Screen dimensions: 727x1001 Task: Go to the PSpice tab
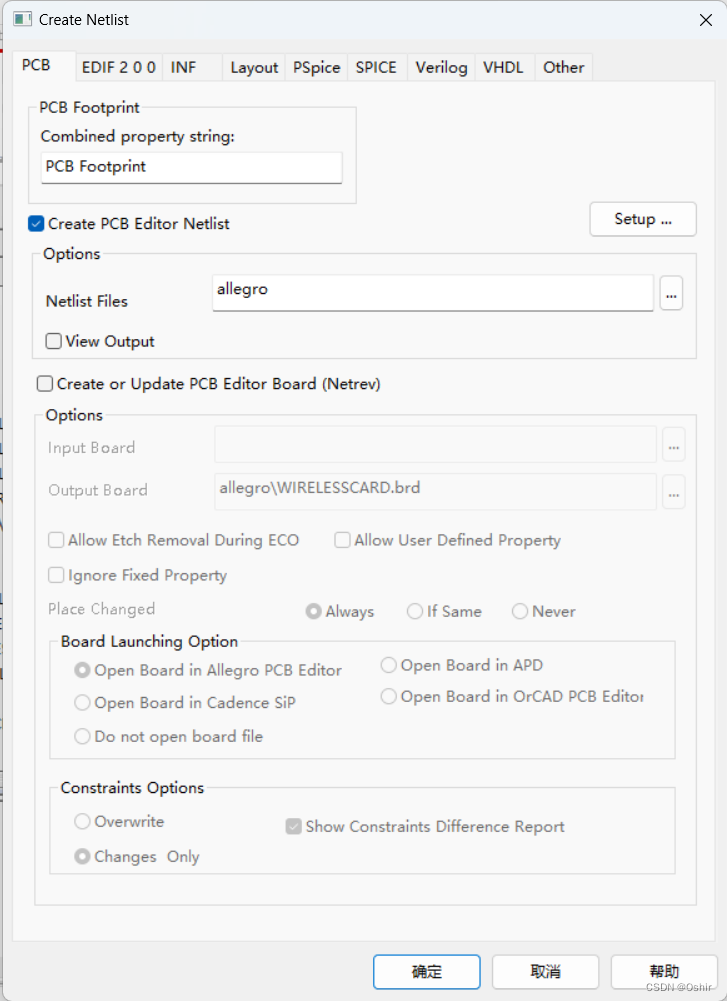tap(316, 67)
